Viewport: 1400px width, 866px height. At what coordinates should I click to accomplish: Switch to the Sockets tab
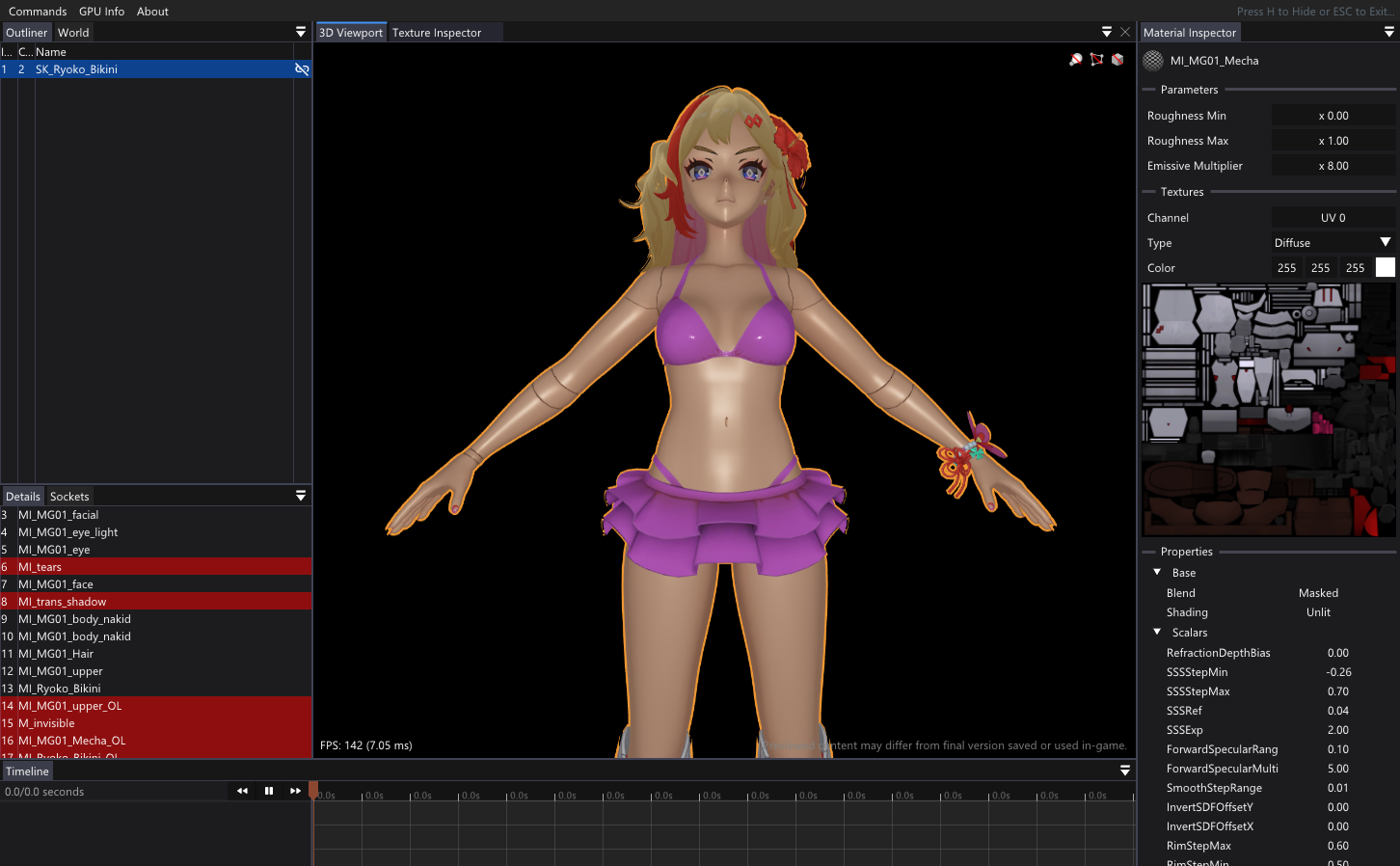69,497
